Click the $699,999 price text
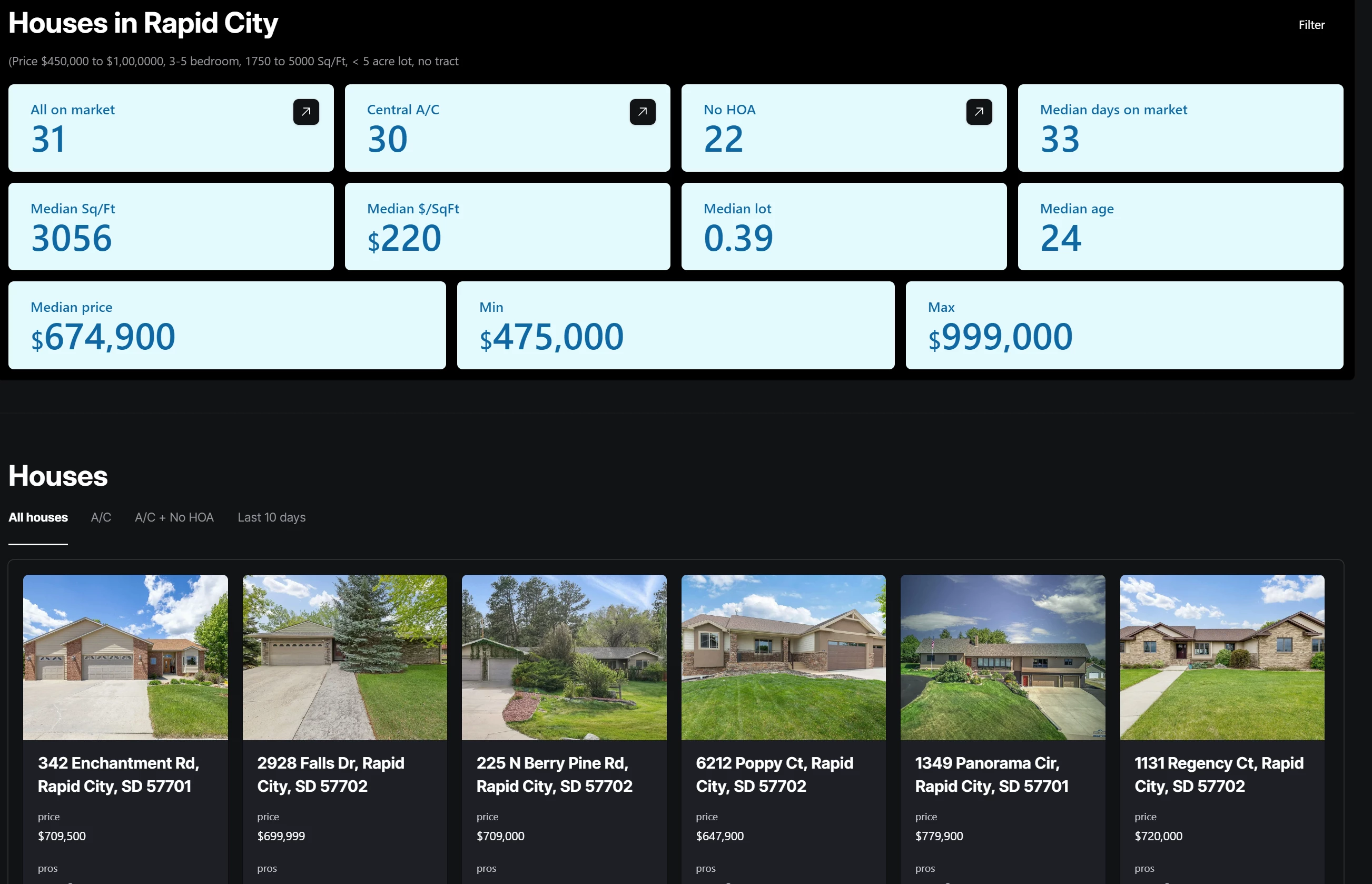 [281, 836]
